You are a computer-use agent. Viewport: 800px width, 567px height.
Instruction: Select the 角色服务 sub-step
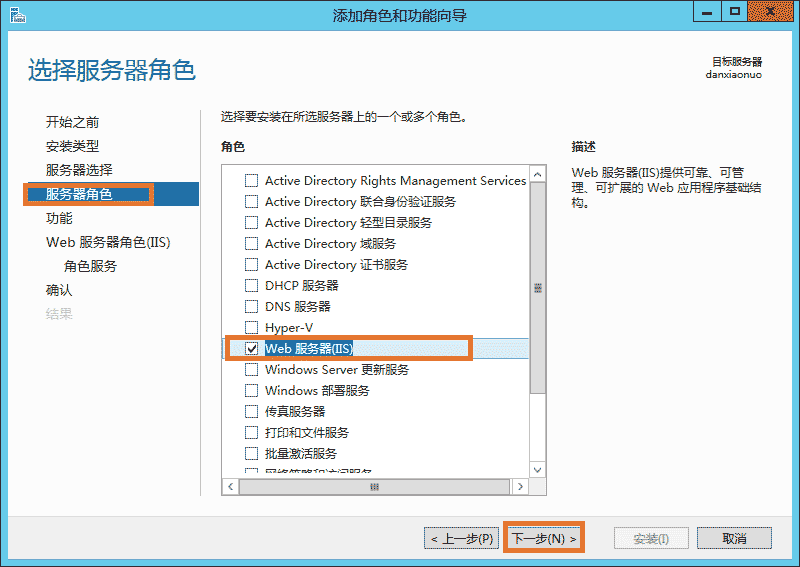pyautogui.click(x=90, y=266)
